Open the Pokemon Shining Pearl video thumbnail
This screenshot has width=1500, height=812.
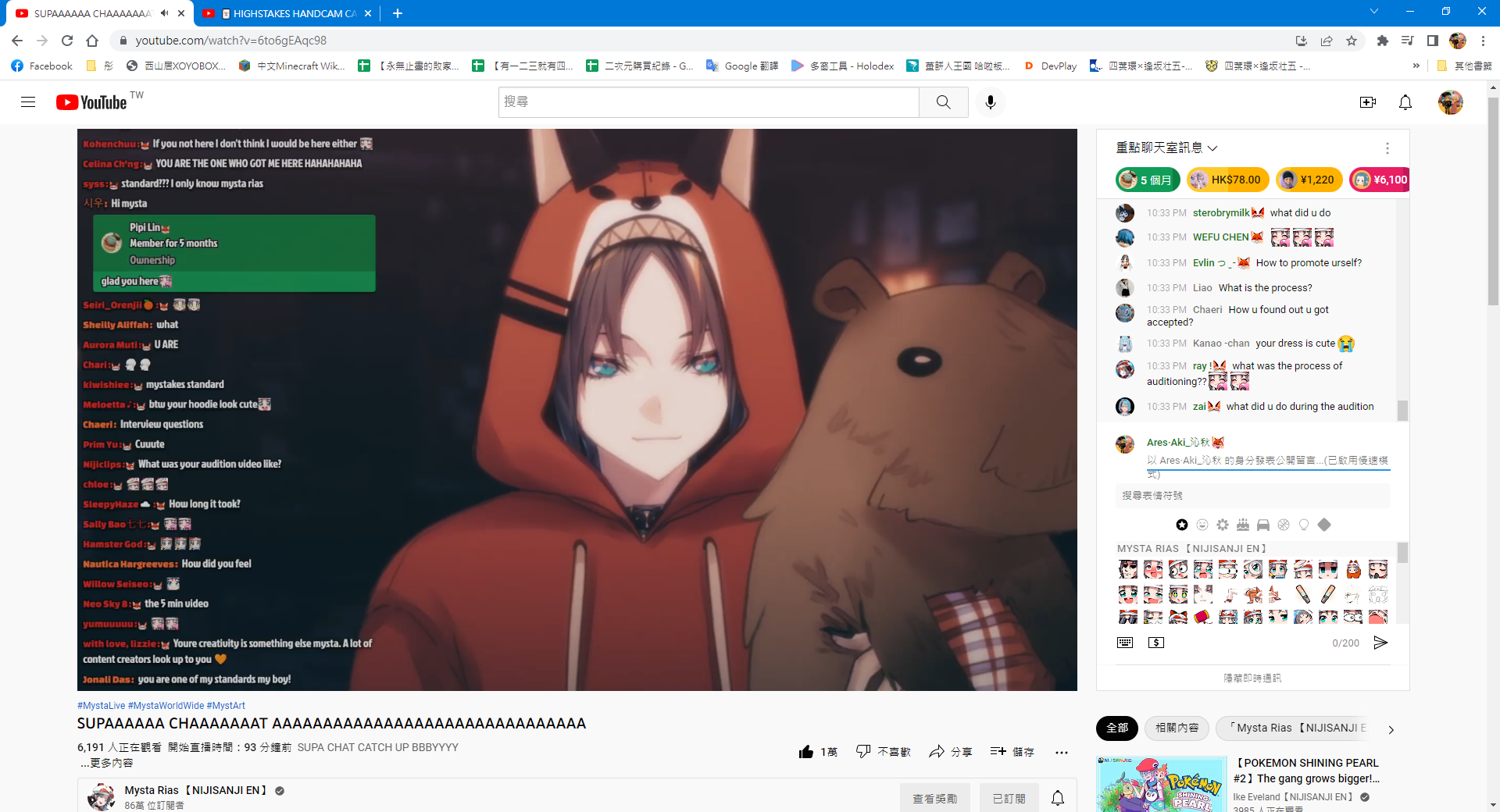coord(1162,784)
